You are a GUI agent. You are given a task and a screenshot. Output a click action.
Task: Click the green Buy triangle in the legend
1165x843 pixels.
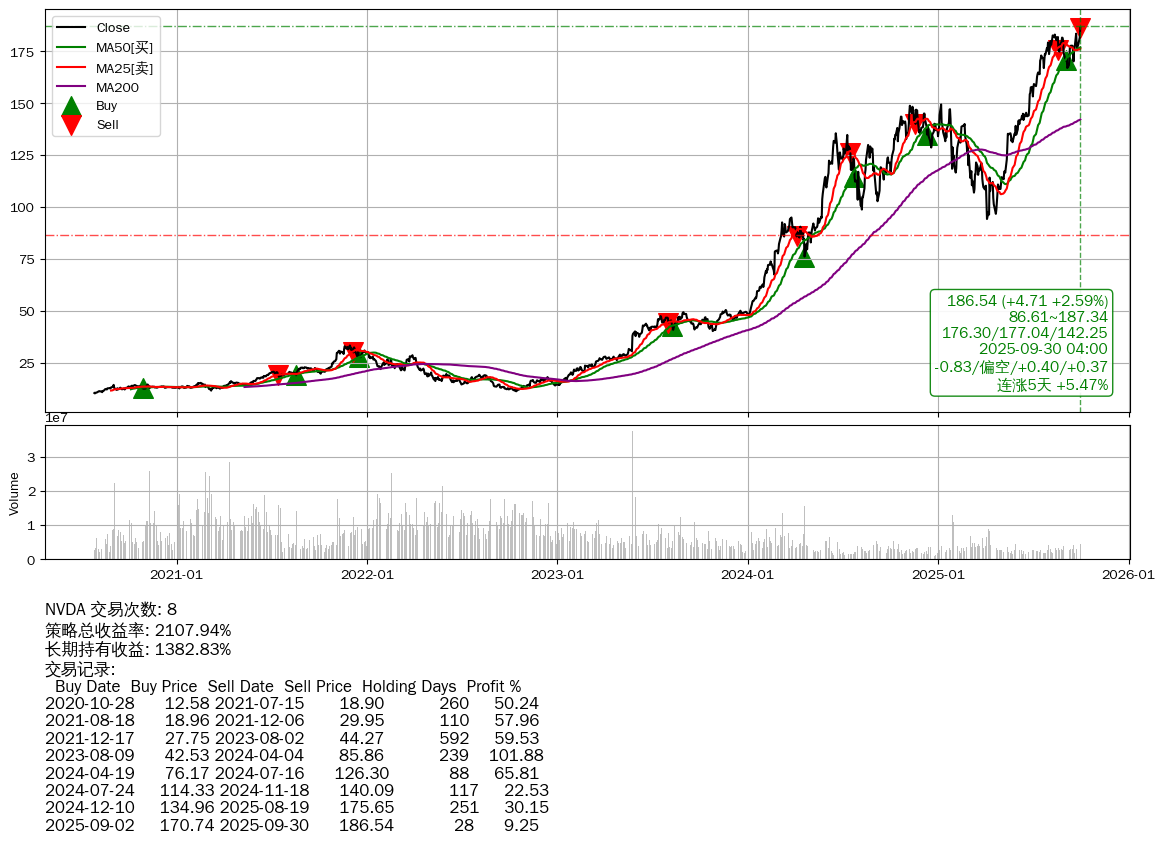coord(71,106)
